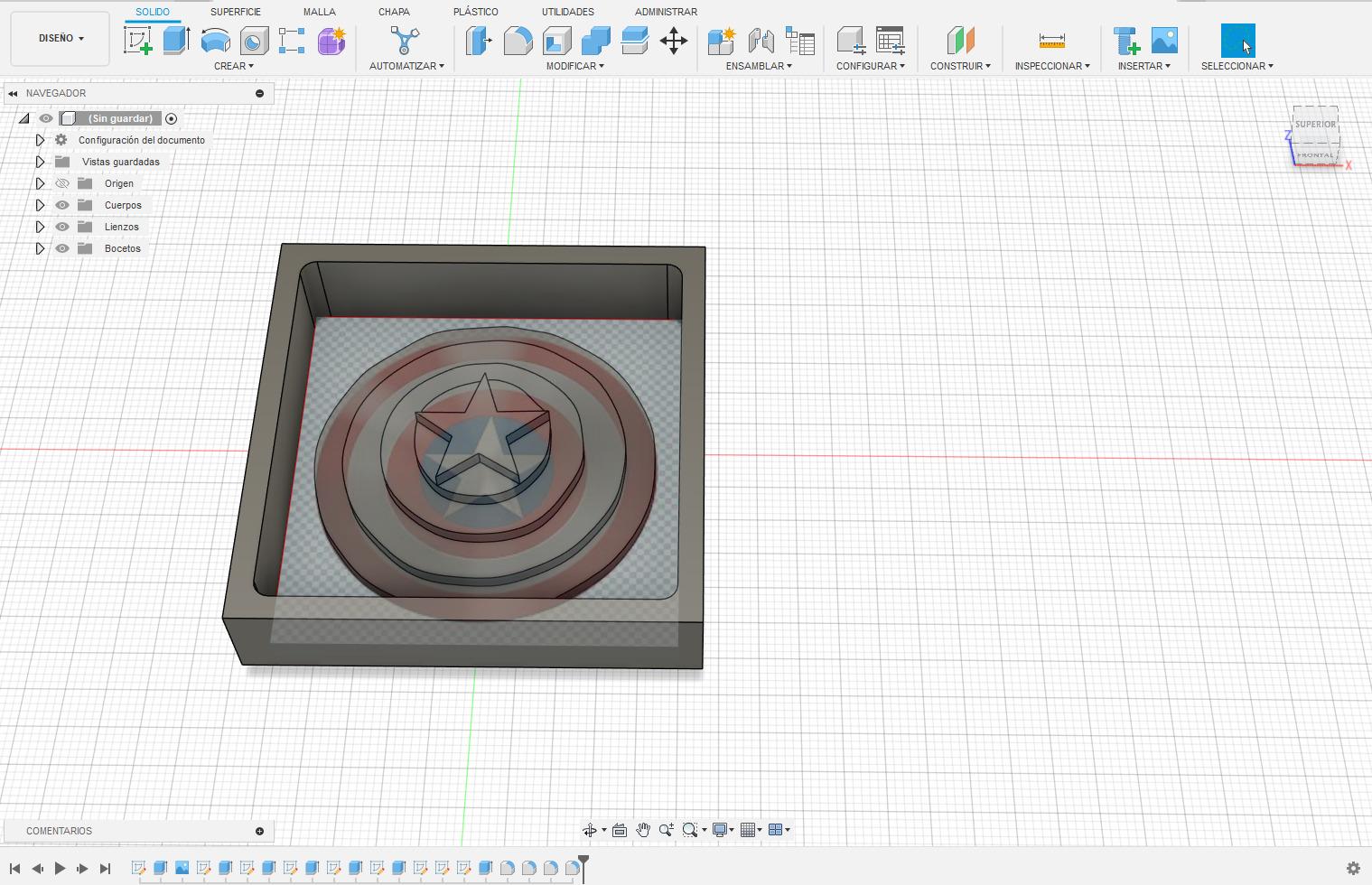The height and width of the screenshot is (885, 1372).
Task: Open the CONSTRUIR dropdown menu
Action: point(960,66)
